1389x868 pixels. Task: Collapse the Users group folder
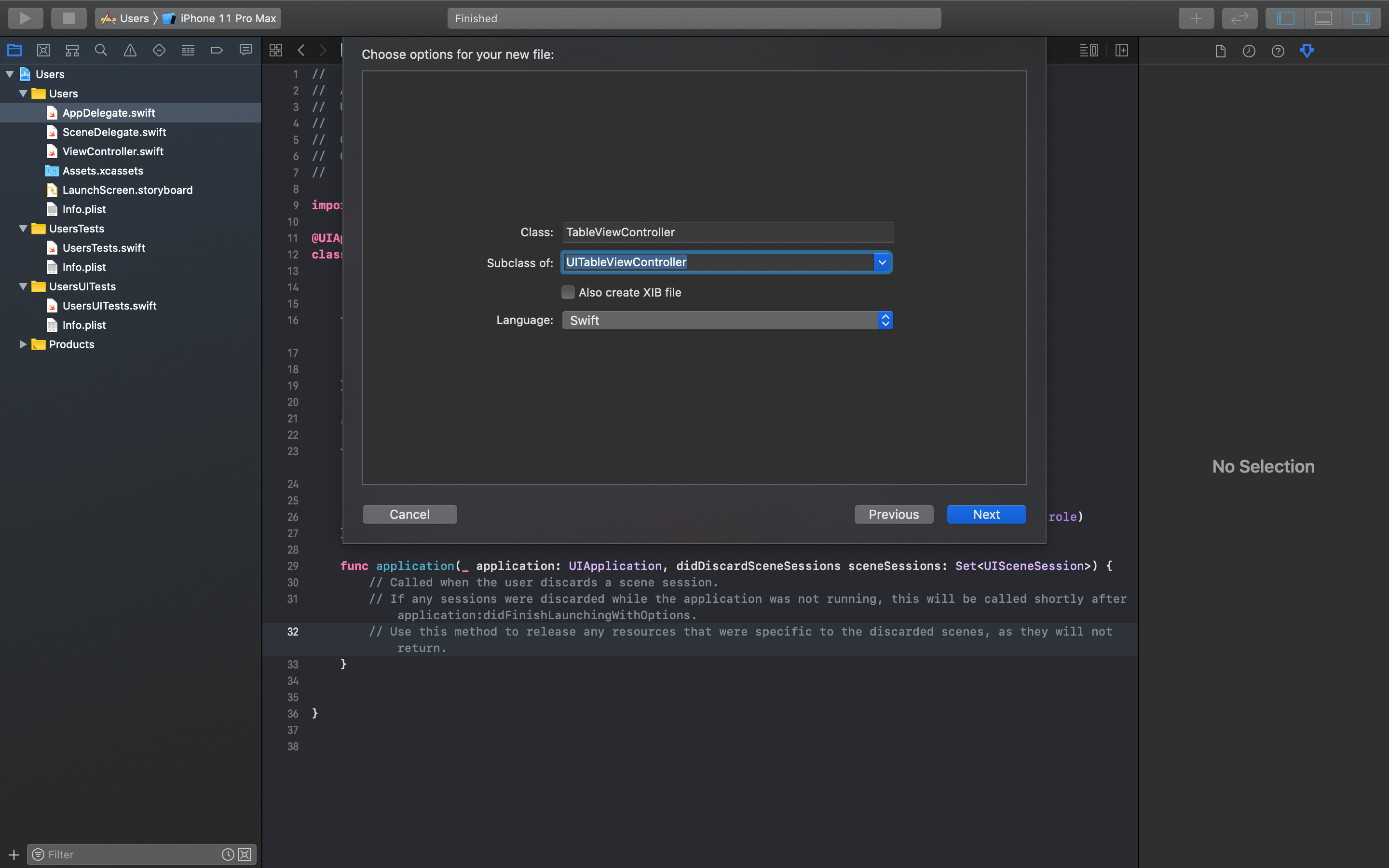point(23,93)
